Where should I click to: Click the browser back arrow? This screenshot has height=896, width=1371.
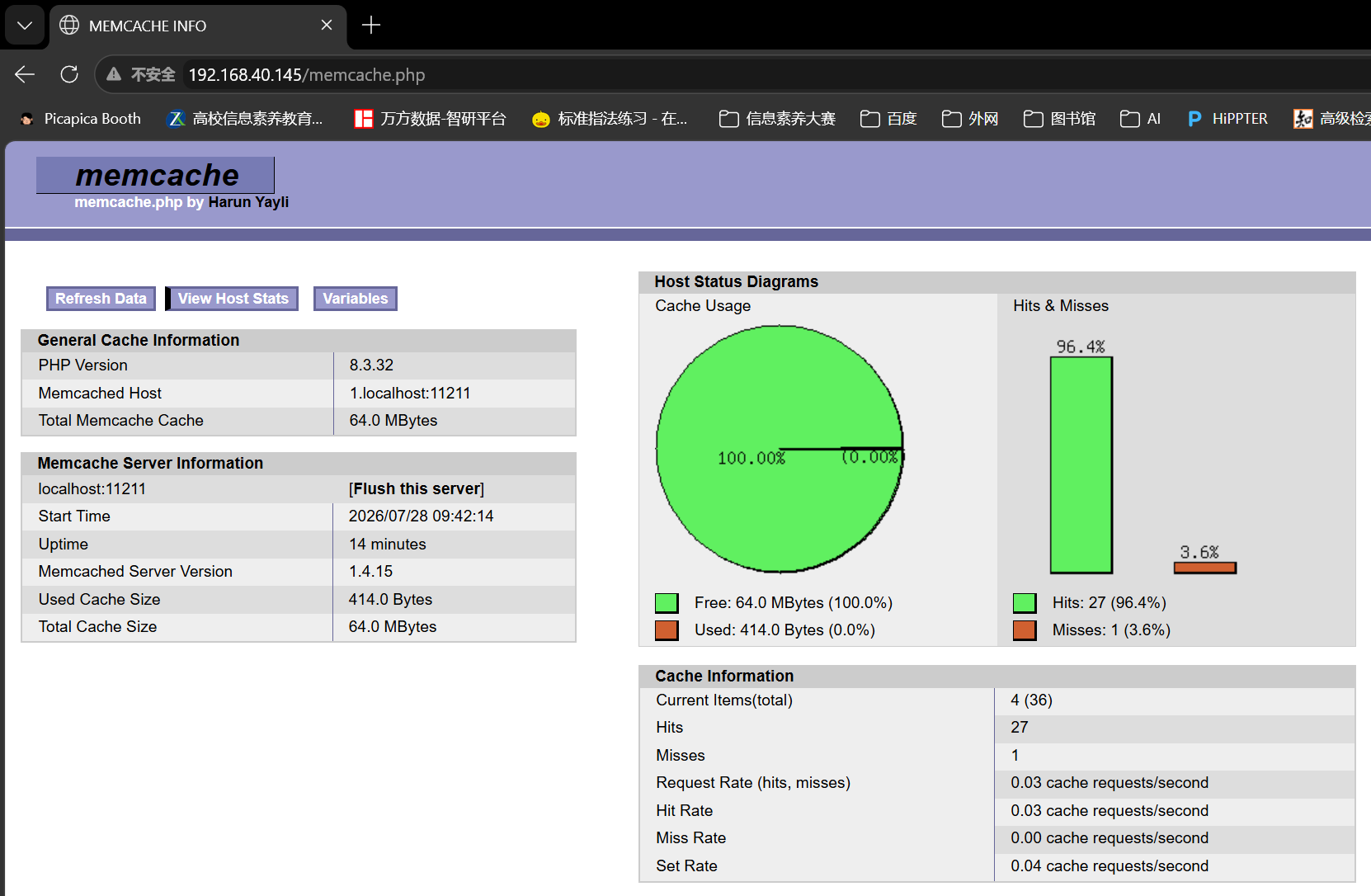tap(25, 74)
